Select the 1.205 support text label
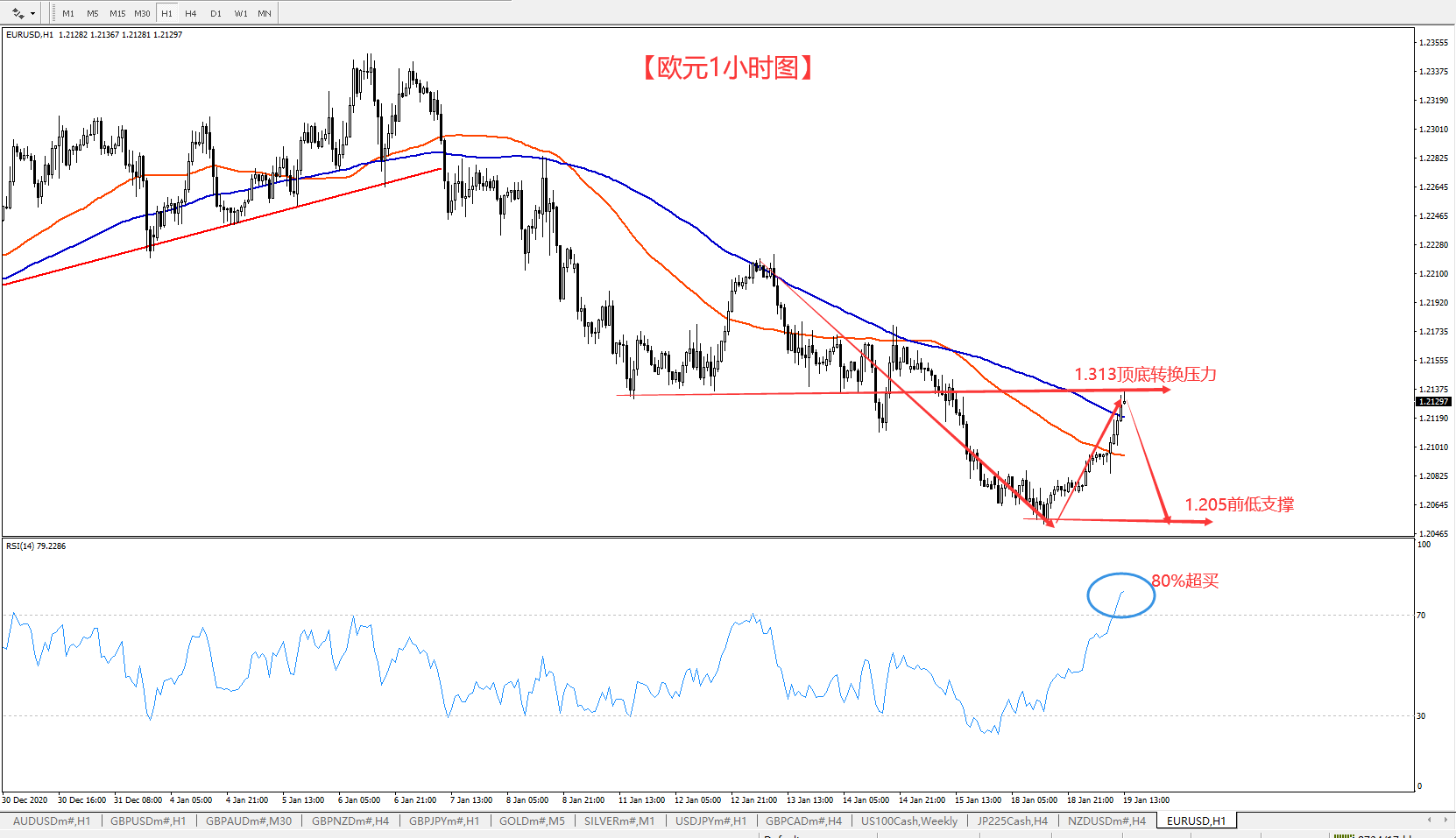This screenshot has width=1456, height=838. pos(1239,504)
